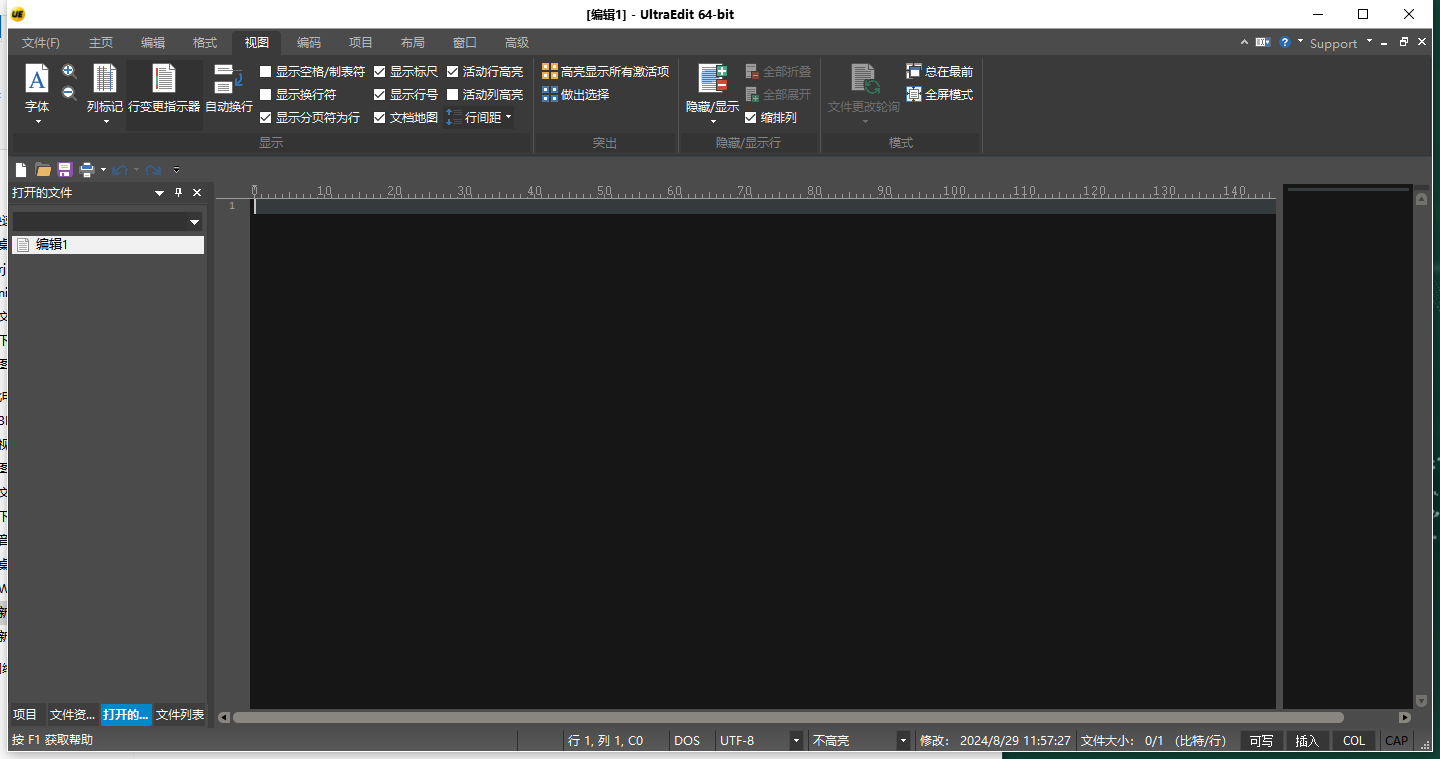
Task: Switch to the 格式 ribbon tab
Action: click(205, 42)
